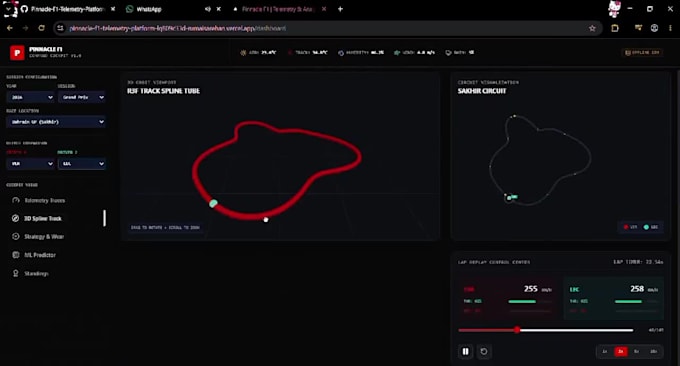Click the VER legend red dot
This screenshot has height=366, width=680.
pyautogui.click(x=626, y=227)
